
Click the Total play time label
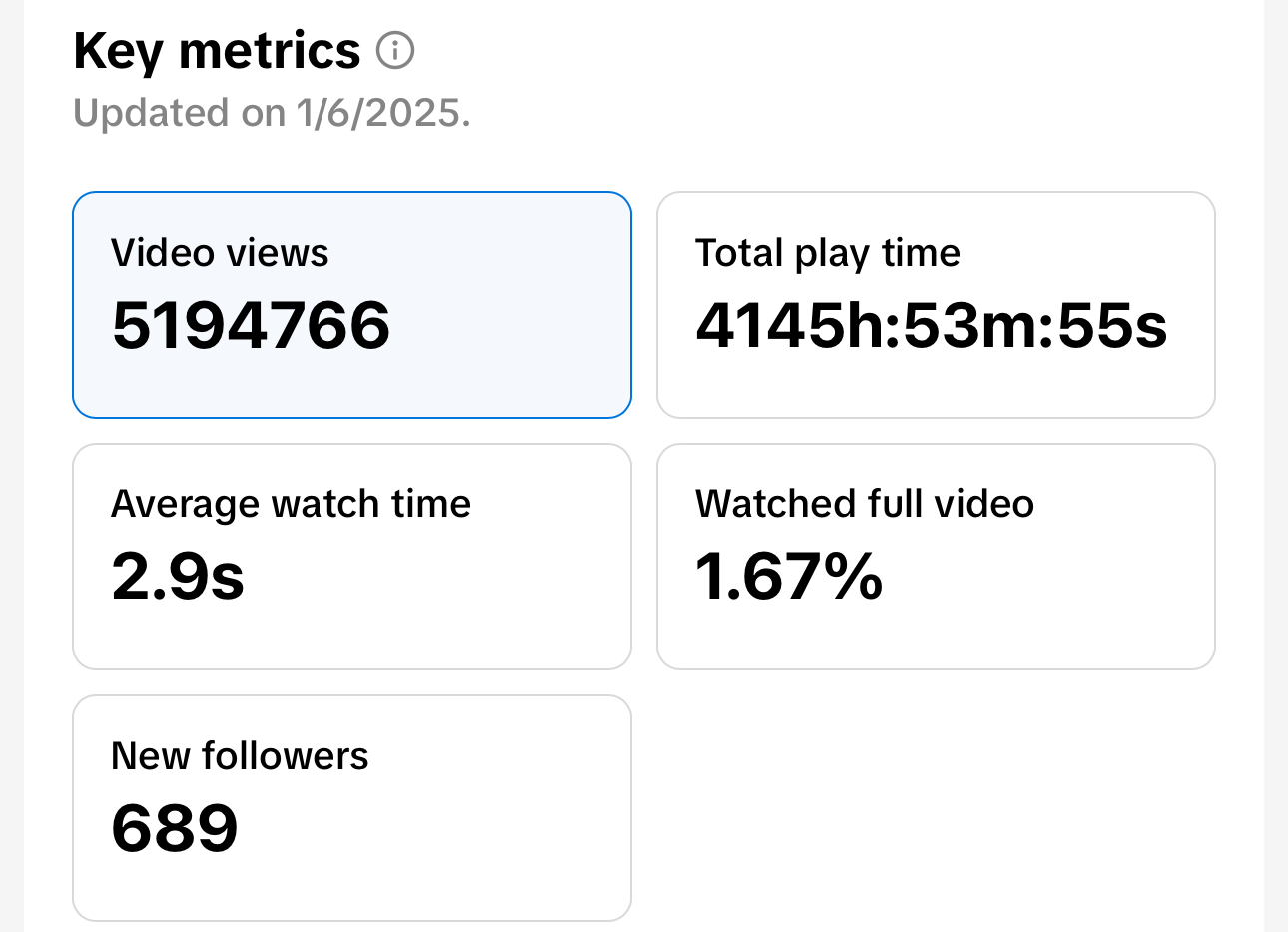[827, 254]
